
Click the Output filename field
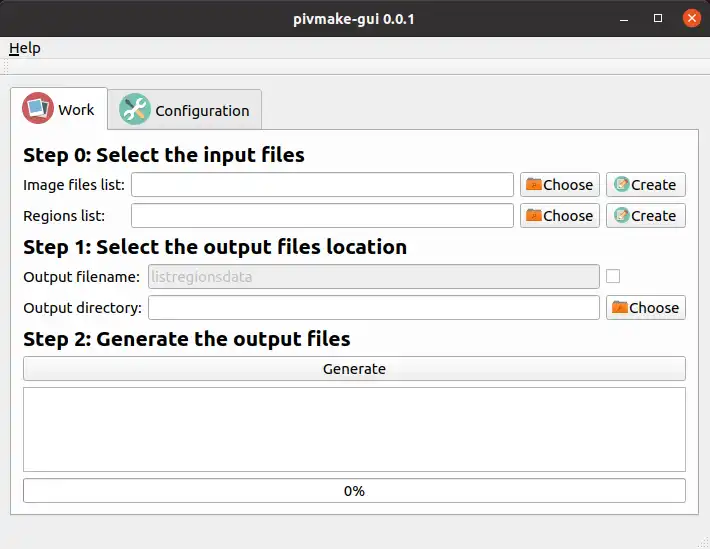(373, 276)
